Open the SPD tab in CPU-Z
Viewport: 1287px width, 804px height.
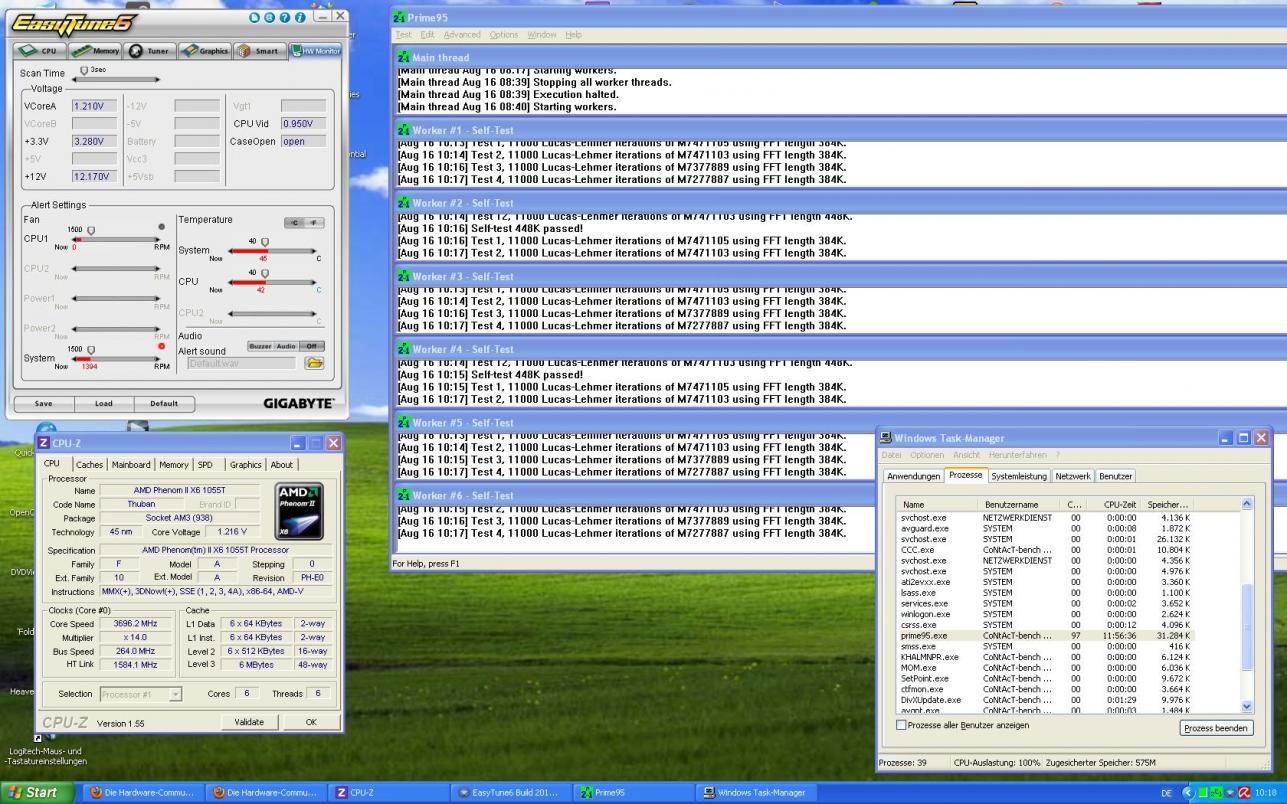[205, 464]
